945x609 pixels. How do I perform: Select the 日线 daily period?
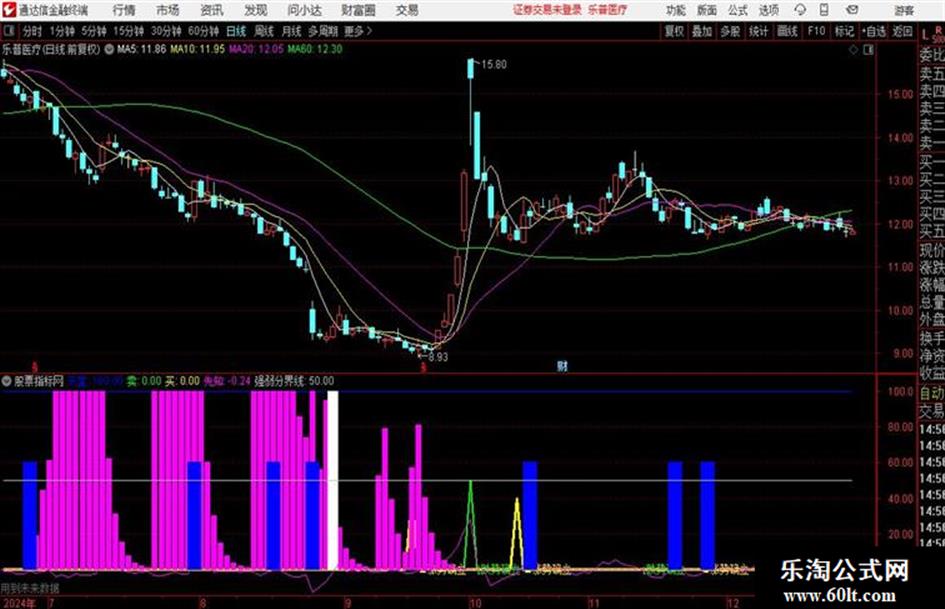pyautogui.click(x=236, y=31)
